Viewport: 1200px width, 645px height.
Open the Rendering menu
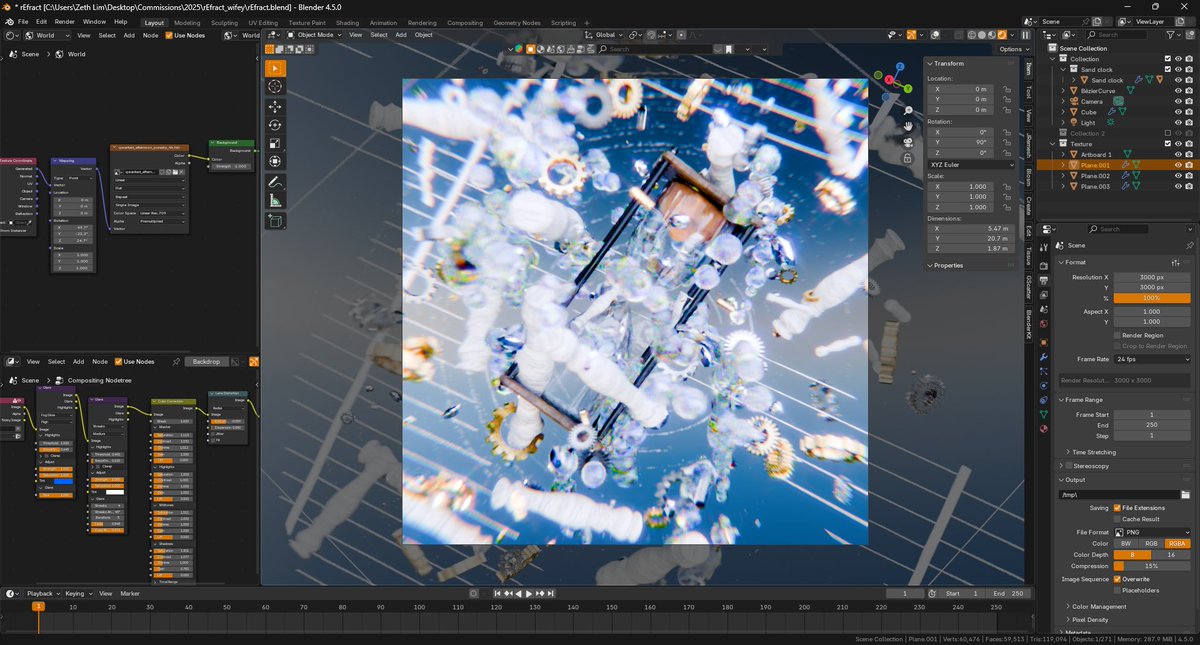(422, 22)
